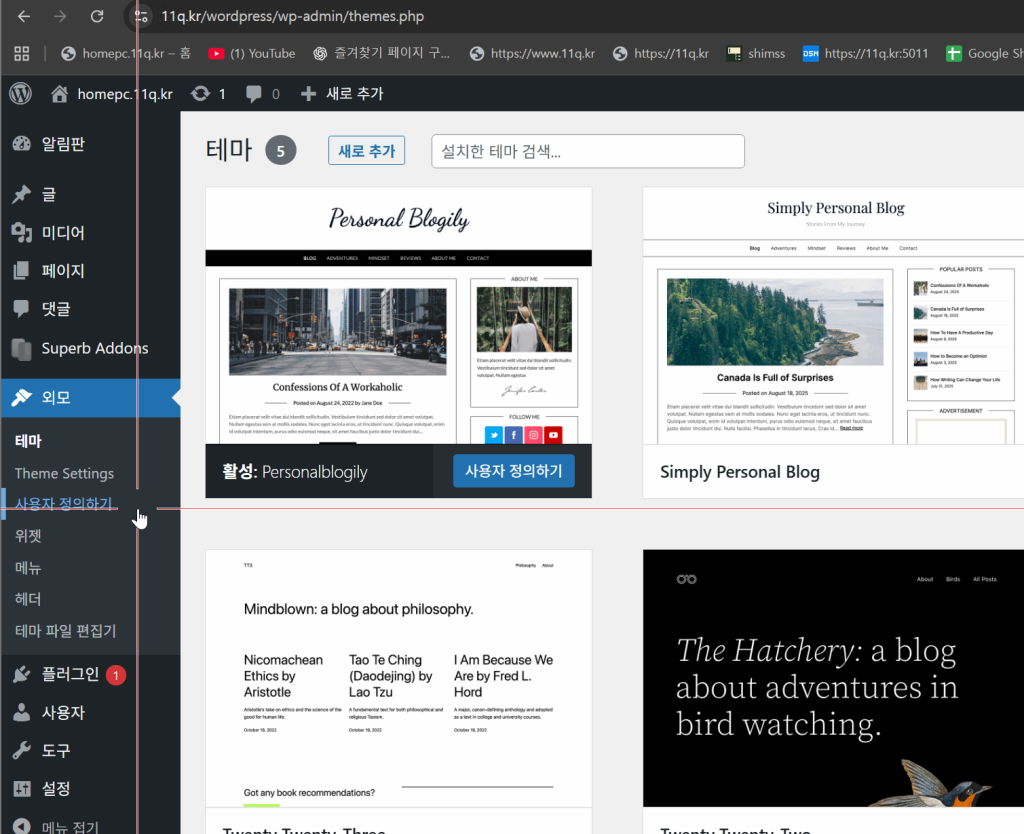
Task: Click the plugins update badge 1
Action: tap(116, 675)
